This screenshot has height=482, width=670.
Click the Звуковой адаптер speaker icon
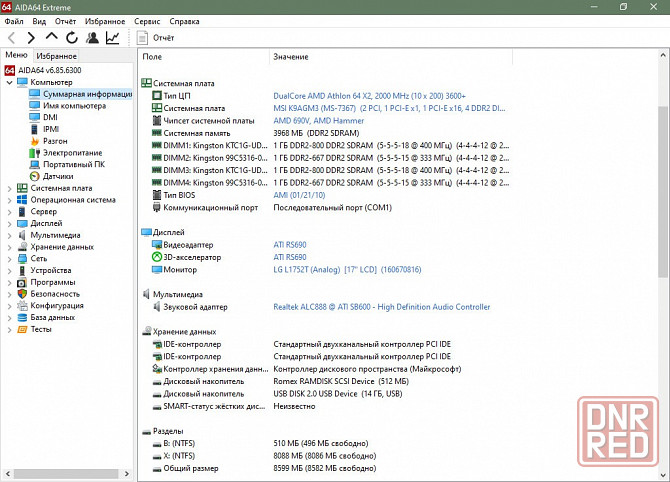pyautogui.click(x=157, y=307)
